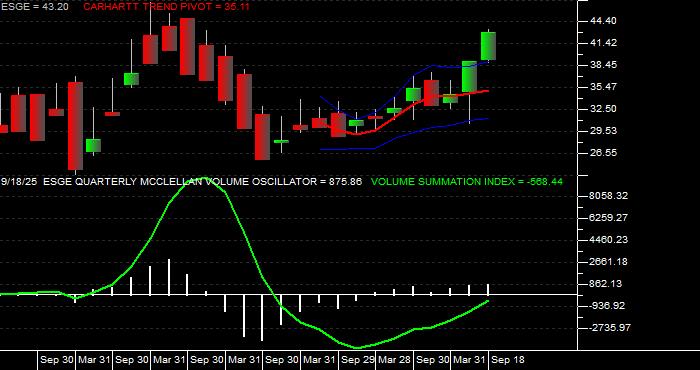Click the -2735.97 oscillator axis value

tap(609, 328)
